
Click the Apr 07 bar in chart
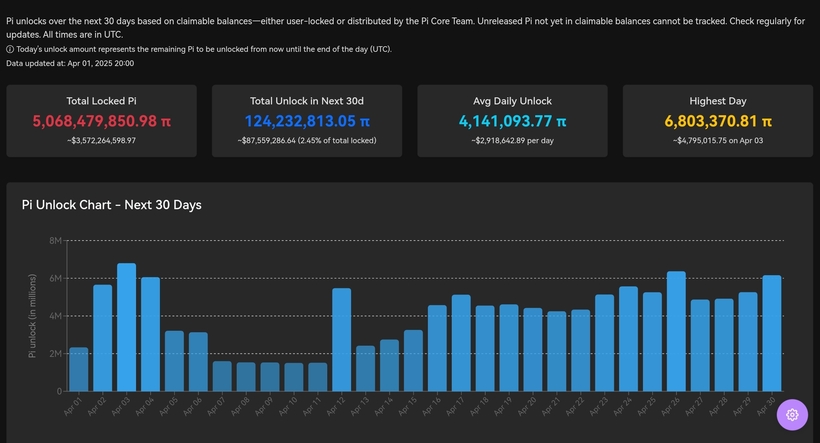pos(222,376)
